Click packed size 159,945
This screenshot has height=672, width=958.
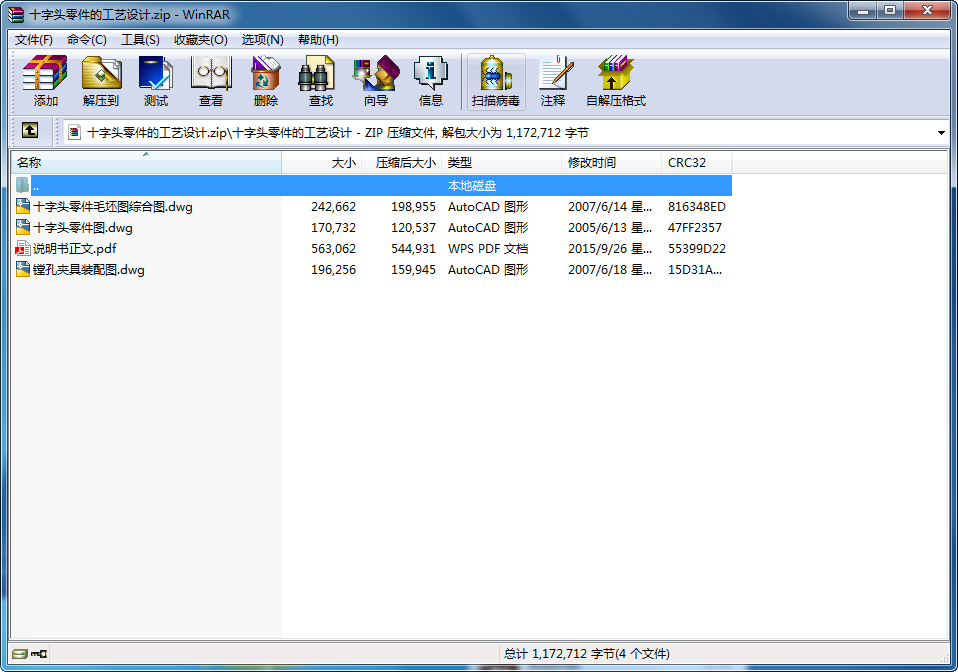pos(414,269)
